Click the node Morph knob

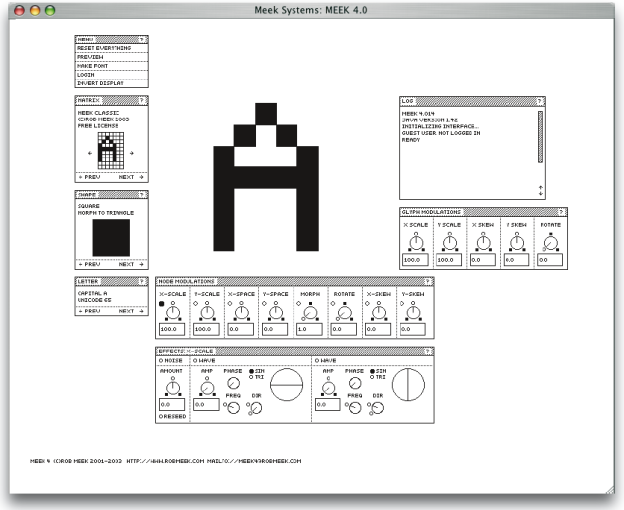[310, 313]
